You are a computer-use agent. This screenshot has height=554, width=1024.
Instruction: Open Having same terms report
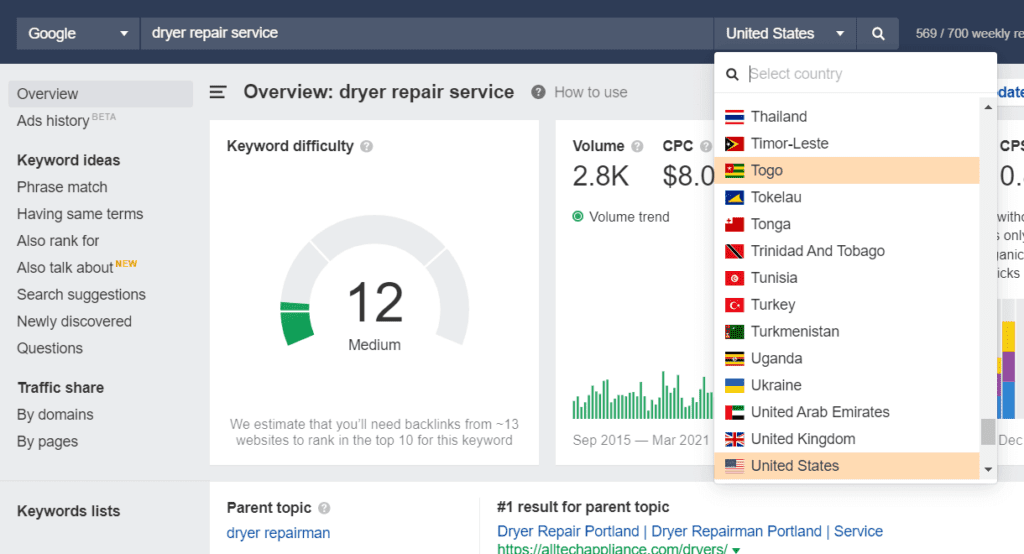pyautogui.click(x=80, y=214)
